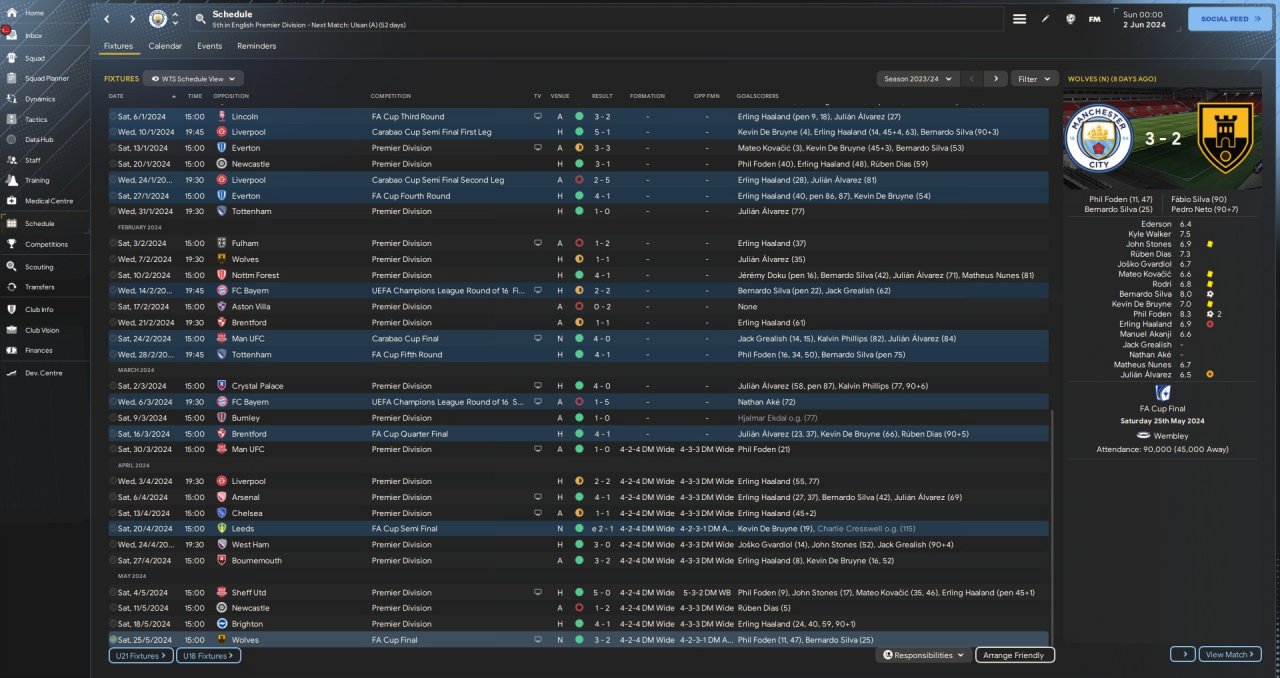
Task: Open Scouting from the sidebar
Action: 12,267
